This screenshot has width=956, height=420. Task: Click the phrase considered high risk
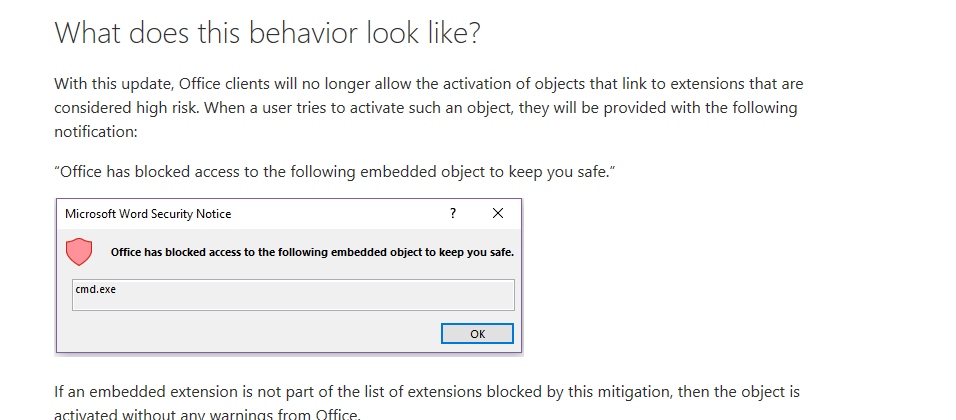(x=126, y=108)
